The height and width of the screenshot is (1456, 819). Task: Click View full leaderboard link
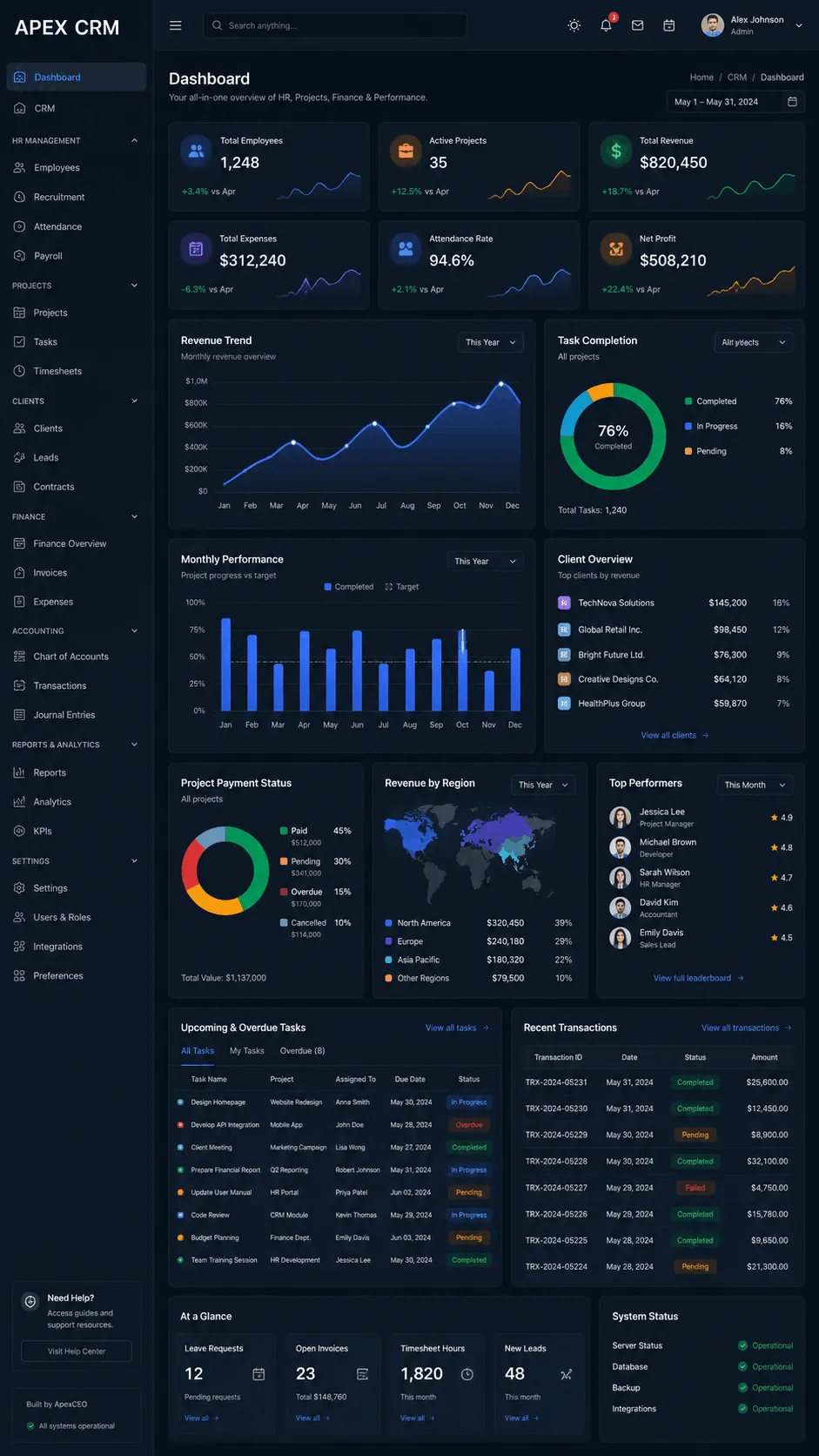coord(699,978)
